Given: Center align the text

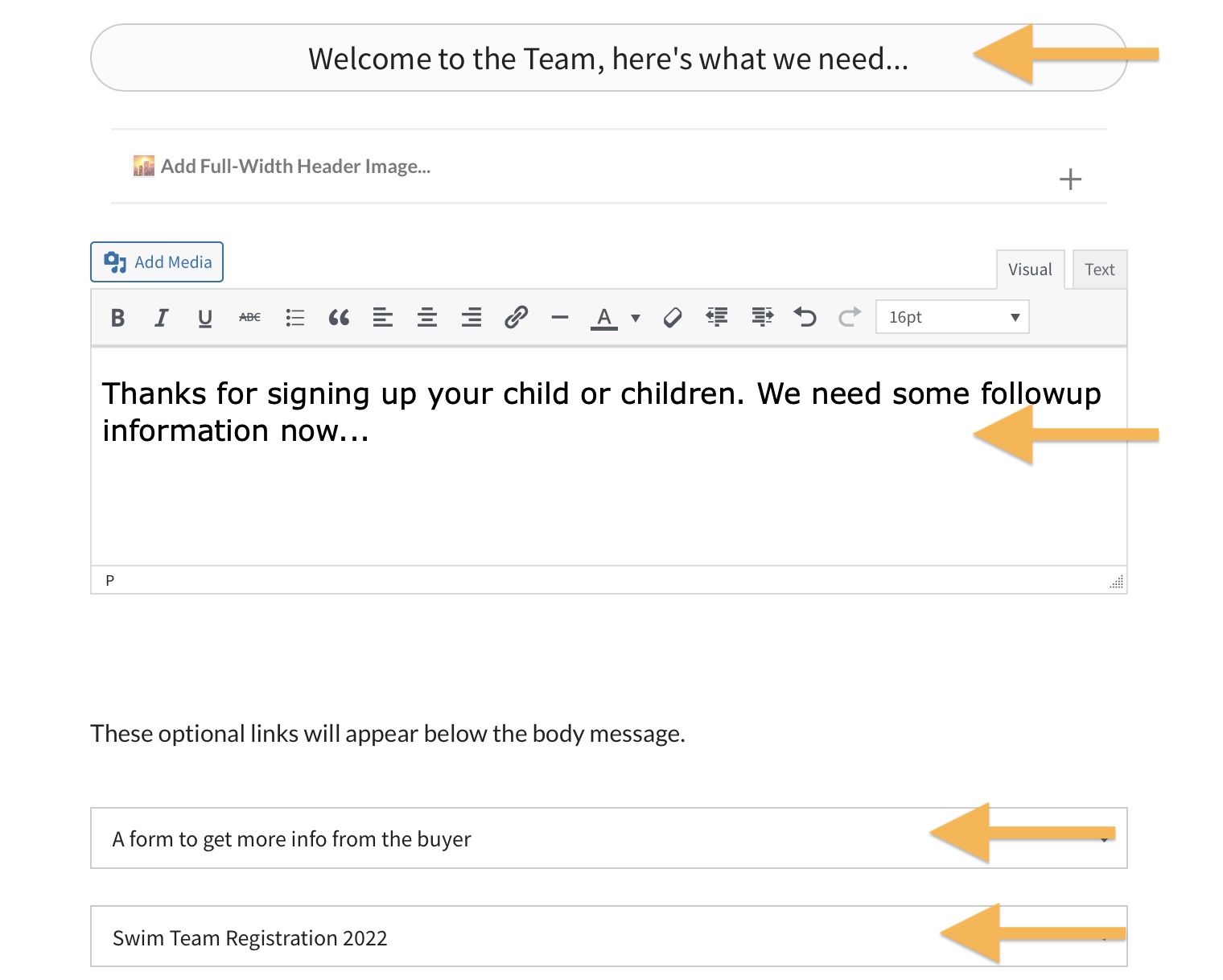Looking at the screenshot, I should click(427, 318).
